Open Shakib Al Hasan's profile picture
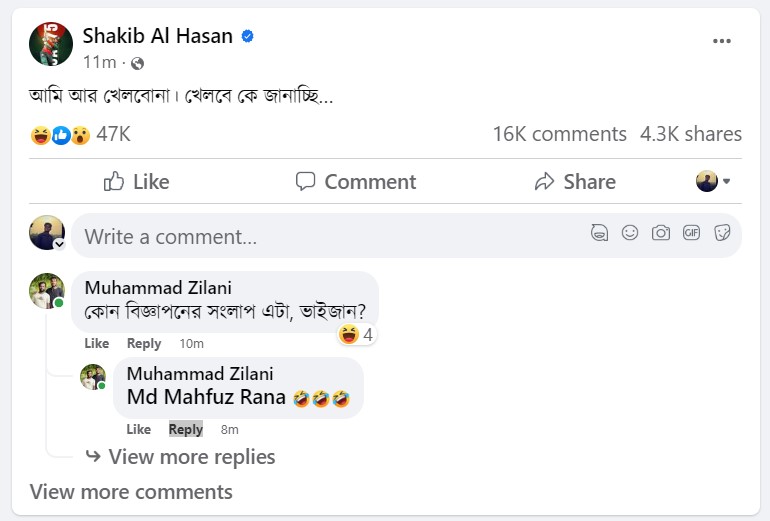Screen dimensions: 770x521 coord(51,45)
